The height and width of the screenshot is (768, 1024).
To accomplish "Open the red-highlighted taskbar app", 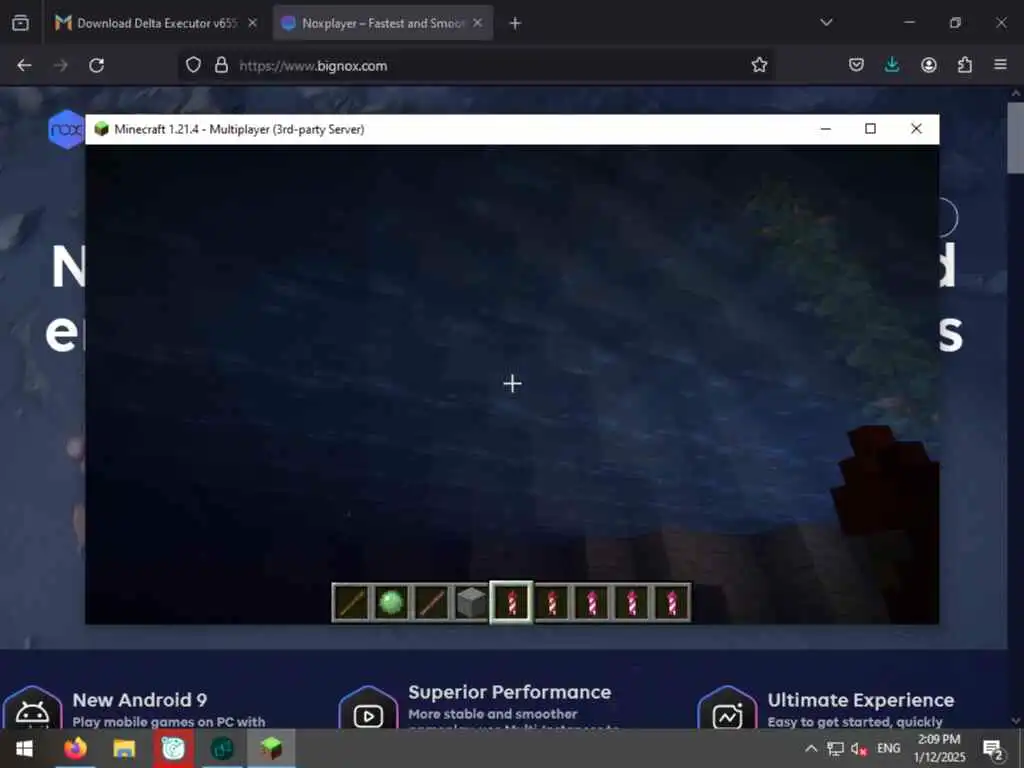I will (x=173, y=748).
